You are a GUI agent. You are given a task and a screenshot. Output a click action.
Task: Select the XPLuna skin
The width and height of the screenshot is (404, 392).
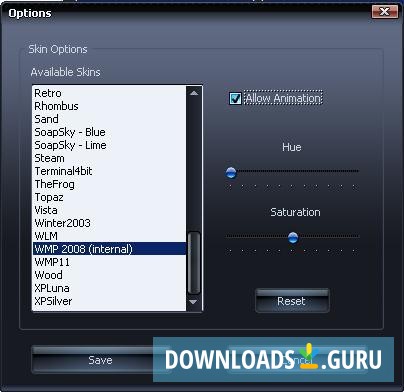(109, 288)
